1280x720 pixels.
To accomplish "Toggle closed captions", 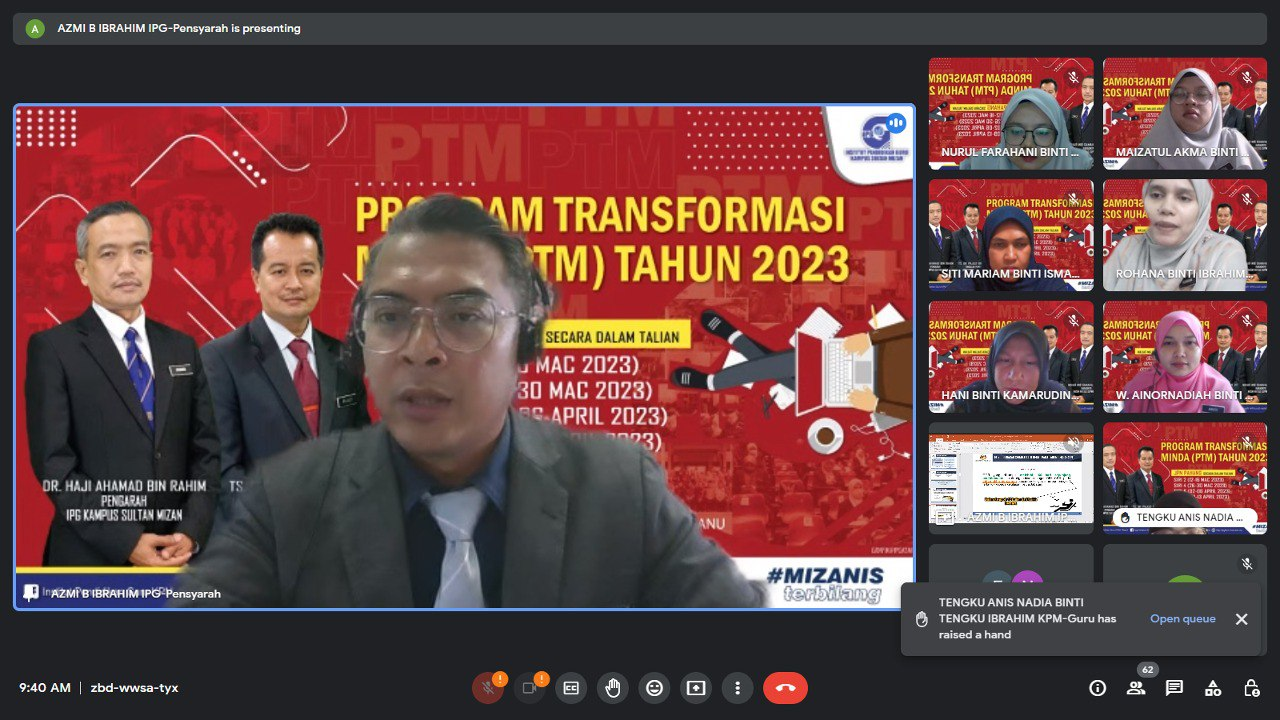I will pos(571,688).
